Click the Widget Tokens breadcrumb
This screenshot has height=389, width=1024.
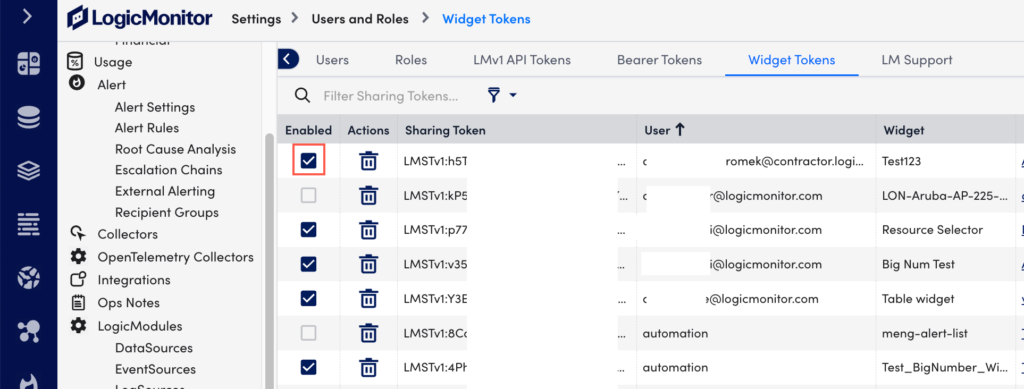click(x=487, y=19)
